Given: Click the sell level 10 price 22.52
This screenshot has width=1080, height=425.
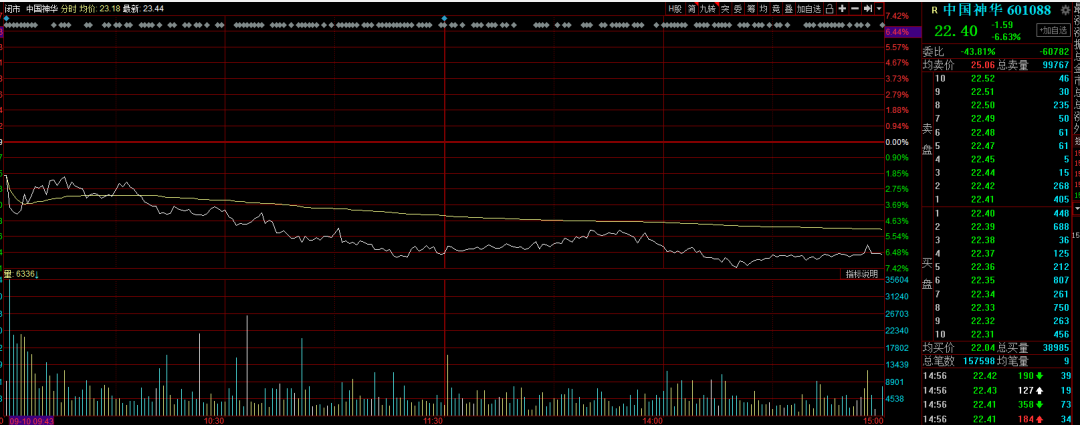Looking at the screenshot, I should point(982,79).
